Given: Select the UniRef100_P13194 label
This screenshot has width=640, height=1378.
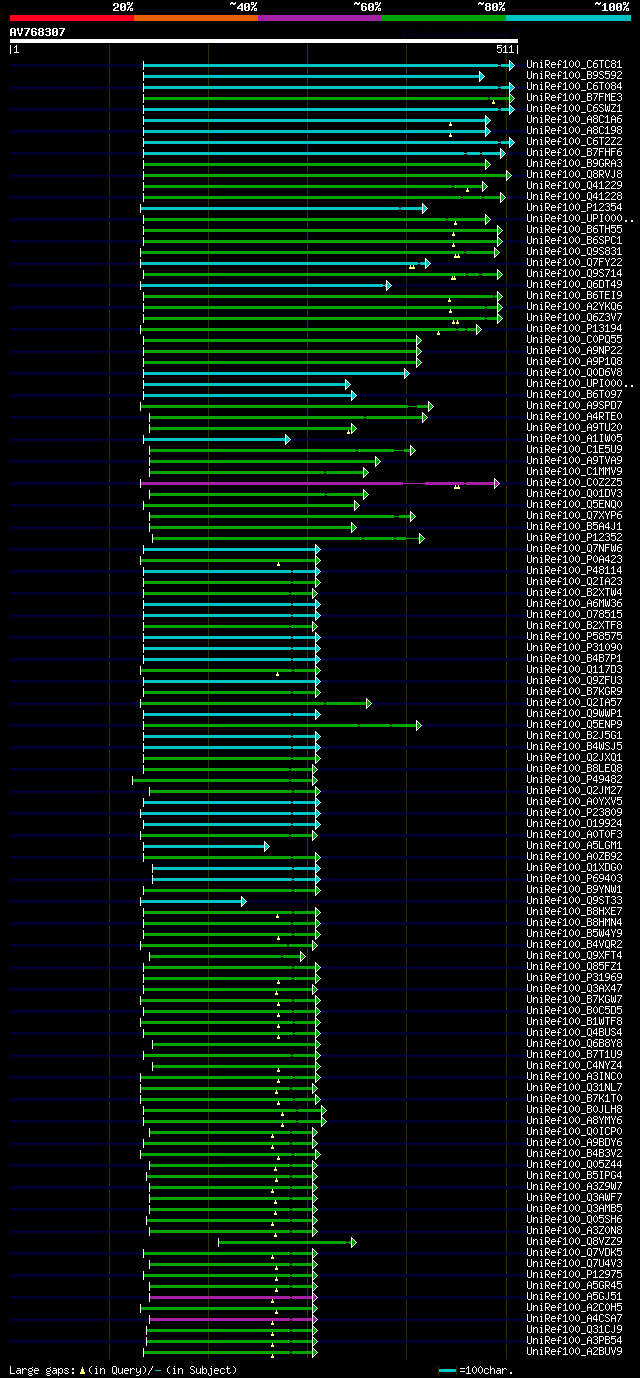Looking at the screenshot, I should pos(574,329).
